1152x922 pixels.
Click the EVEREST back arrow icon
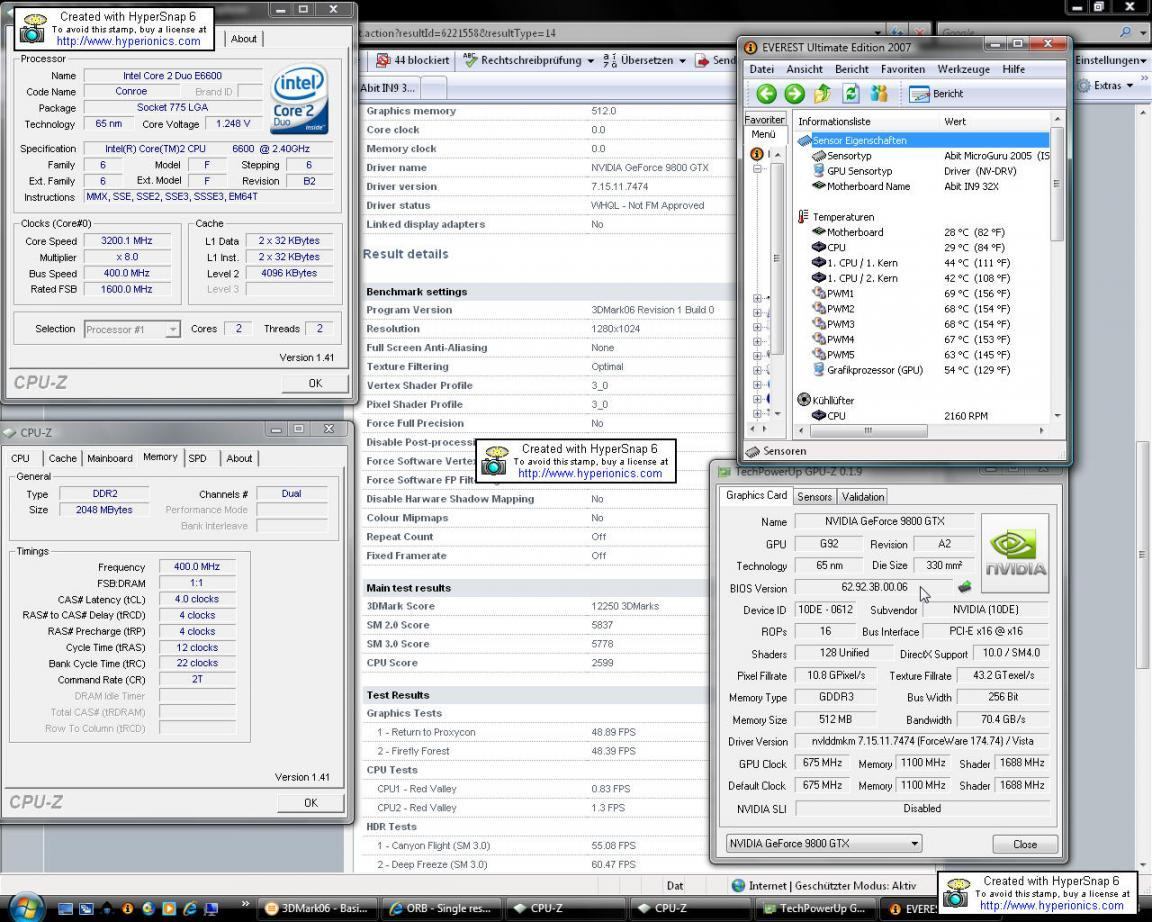[x=766, y=93]
